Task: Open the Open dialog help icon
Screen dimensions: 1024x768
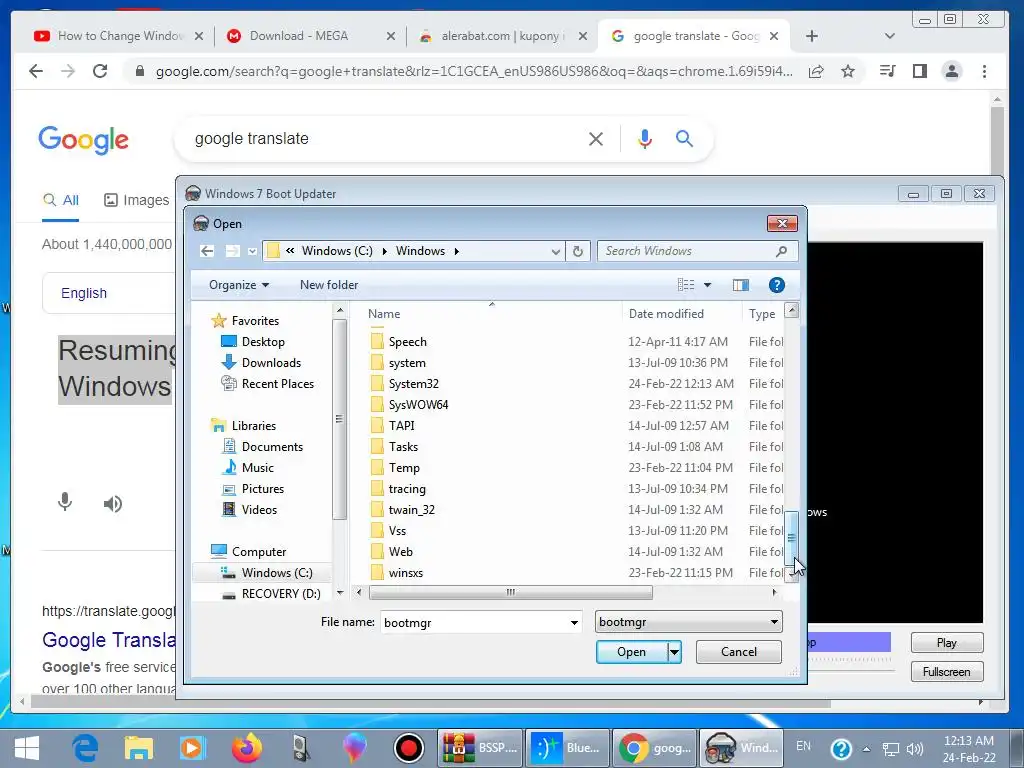Action: [x=776, y=285]
